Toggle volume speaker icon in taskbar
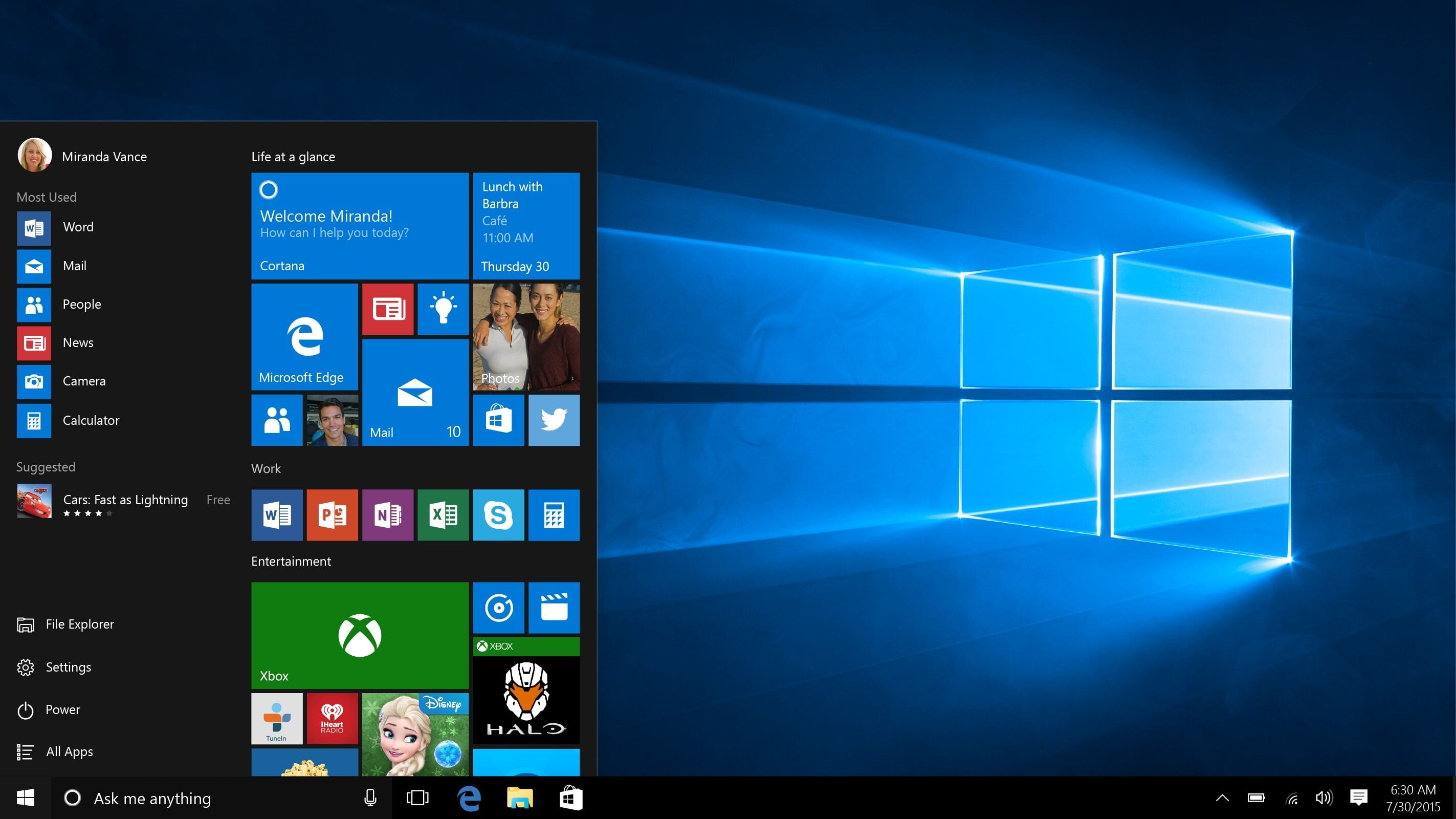The image size is (1456, 819). [x=1325, y=797]
